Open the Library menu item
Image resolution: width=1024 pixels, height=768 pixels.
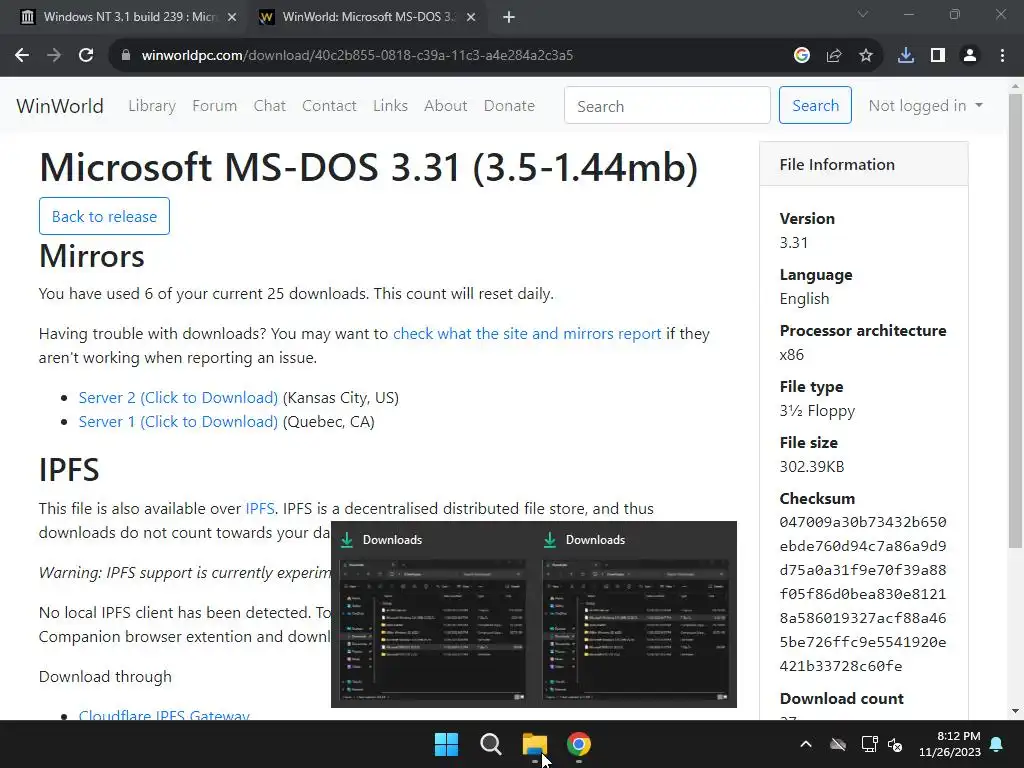(152, 106)
